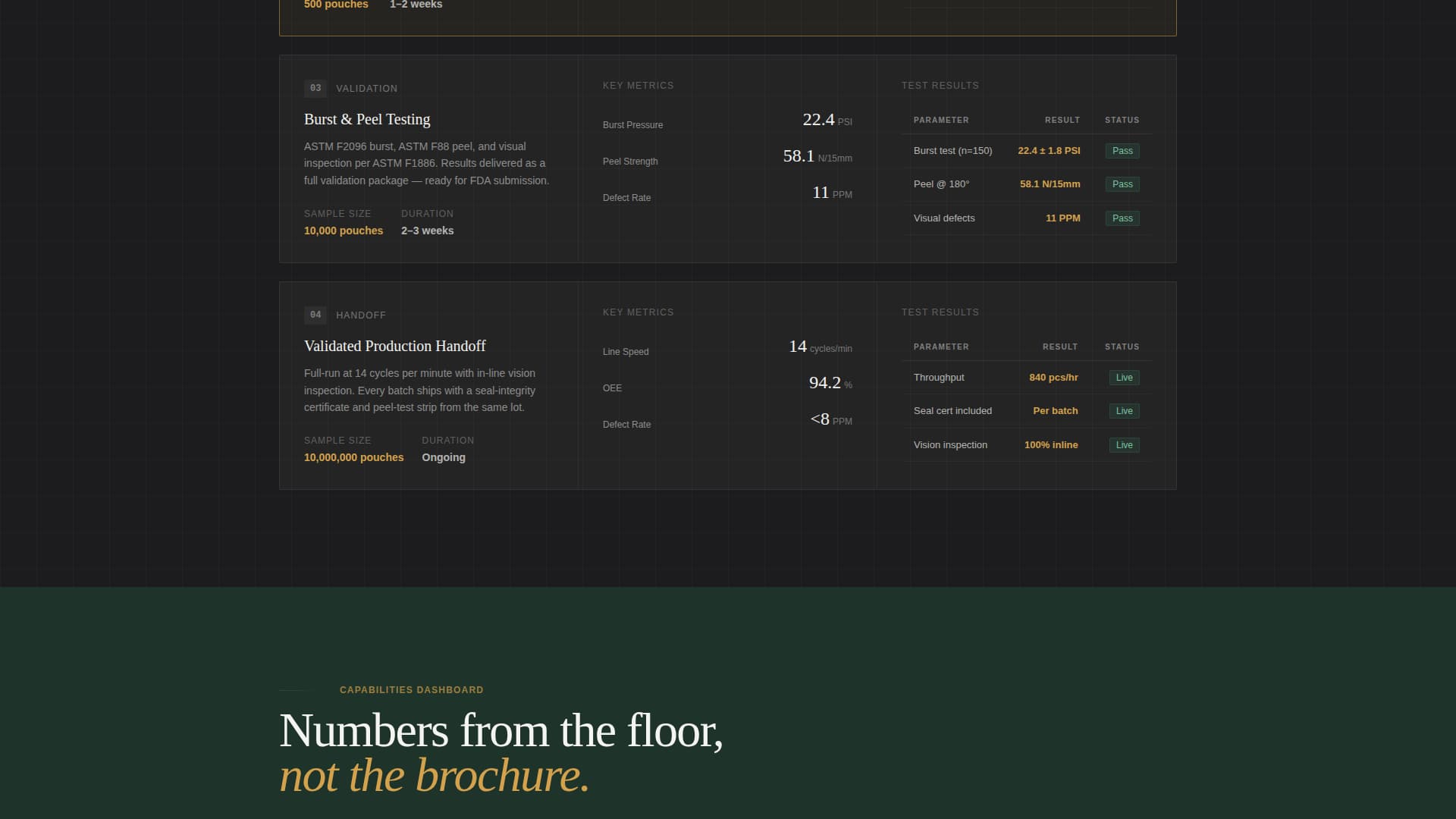Select the Burst & Peel Testing heading

click(x=367, y=119)
